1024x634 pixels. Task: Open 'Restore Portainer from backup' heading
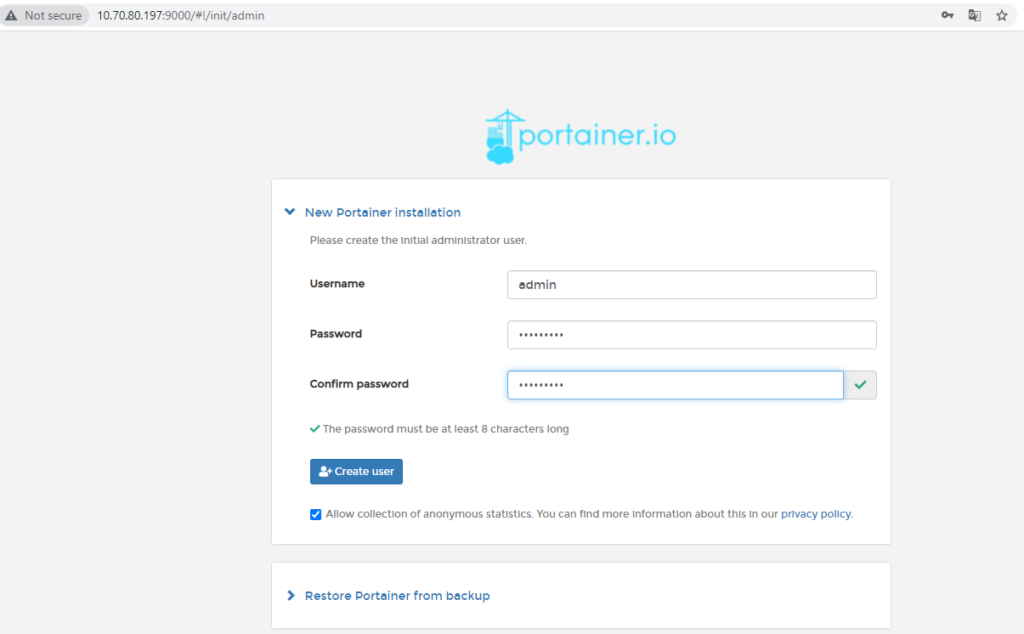point(397,596)
